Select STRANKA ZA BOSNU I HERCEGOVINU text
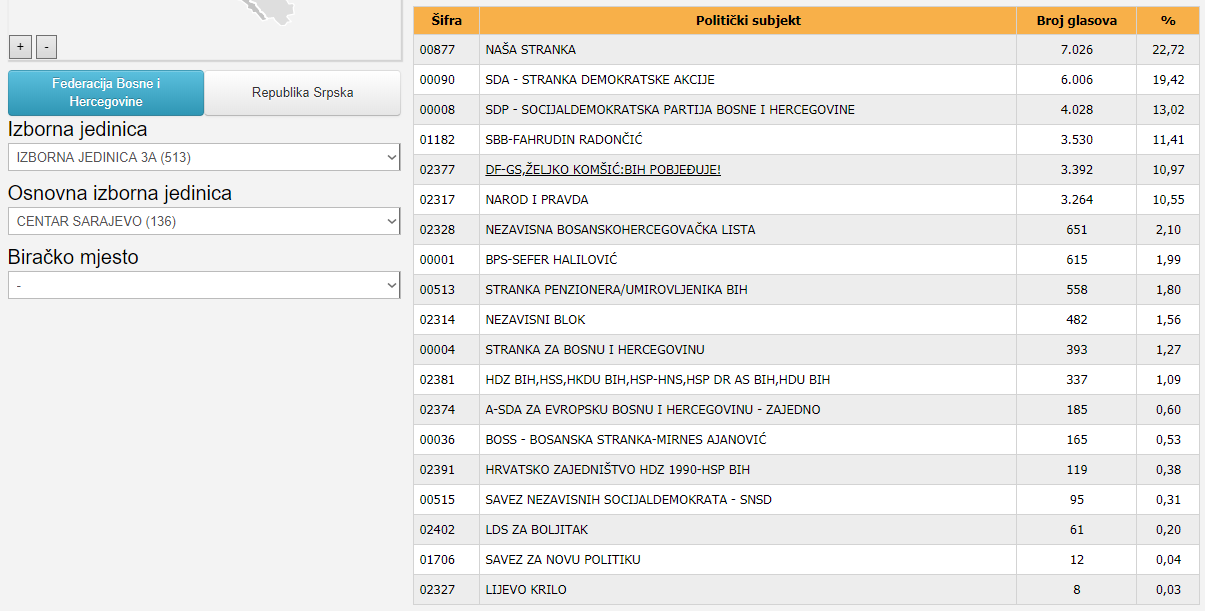Screen dimensions: 1205x611 pyautogui.click(x=595, y=350)
